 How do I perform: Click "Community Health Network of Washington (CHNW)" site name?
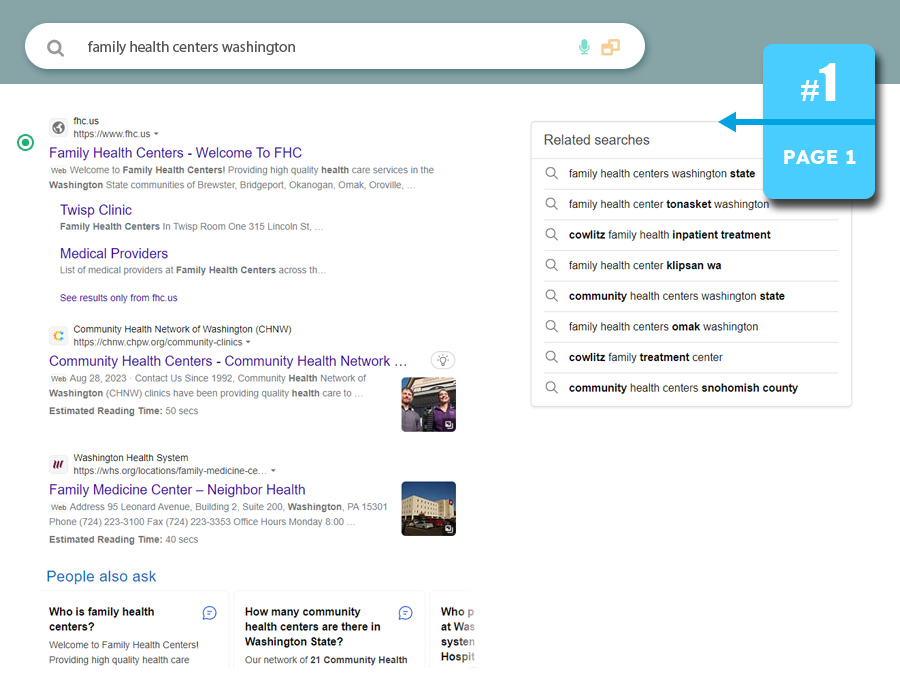[x=183, y=329]
